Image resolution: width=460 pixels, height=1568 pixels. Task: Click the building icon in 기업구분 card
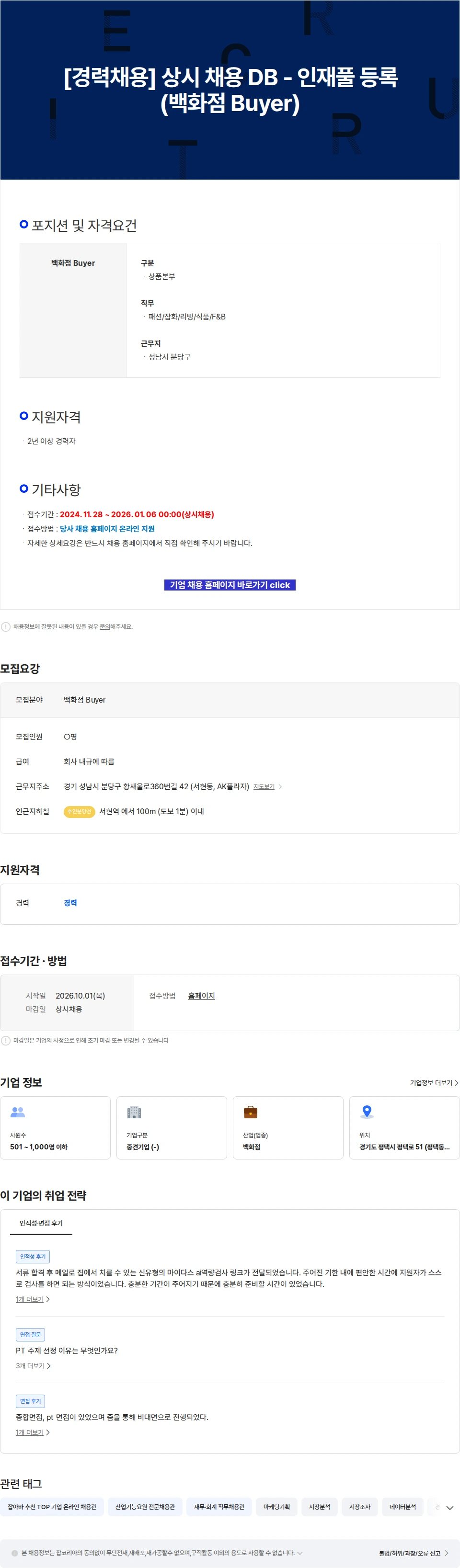[134, 1112]
